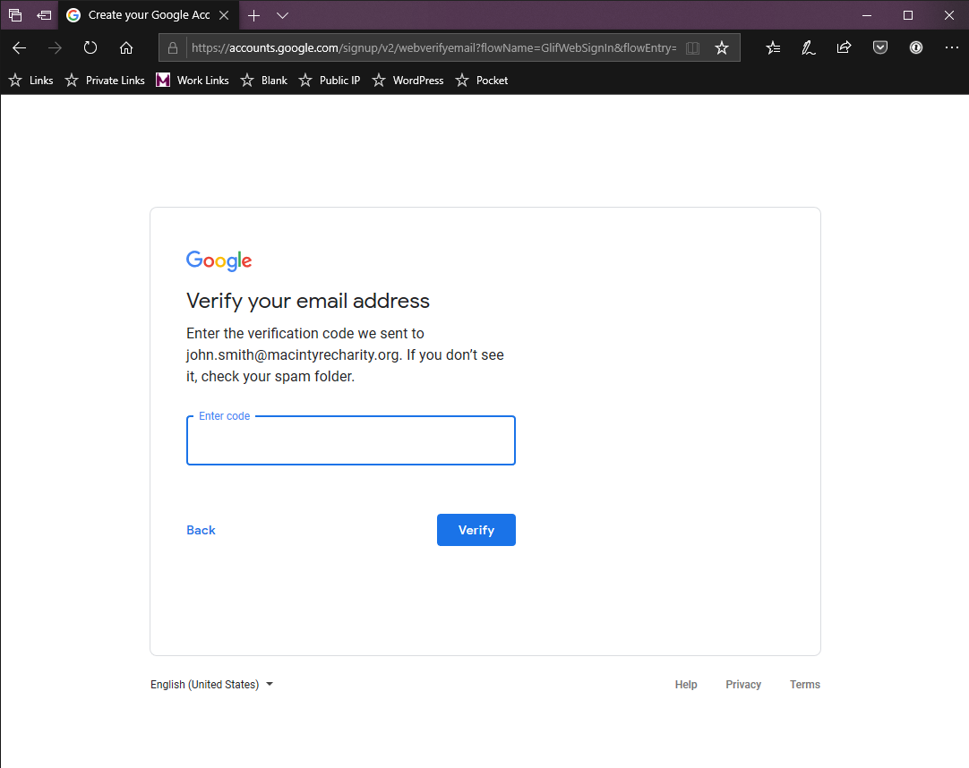Open the Work Links bookmark
Image resolution: width=969 pixels, height=768 pixels.
[x=192, y=80]
